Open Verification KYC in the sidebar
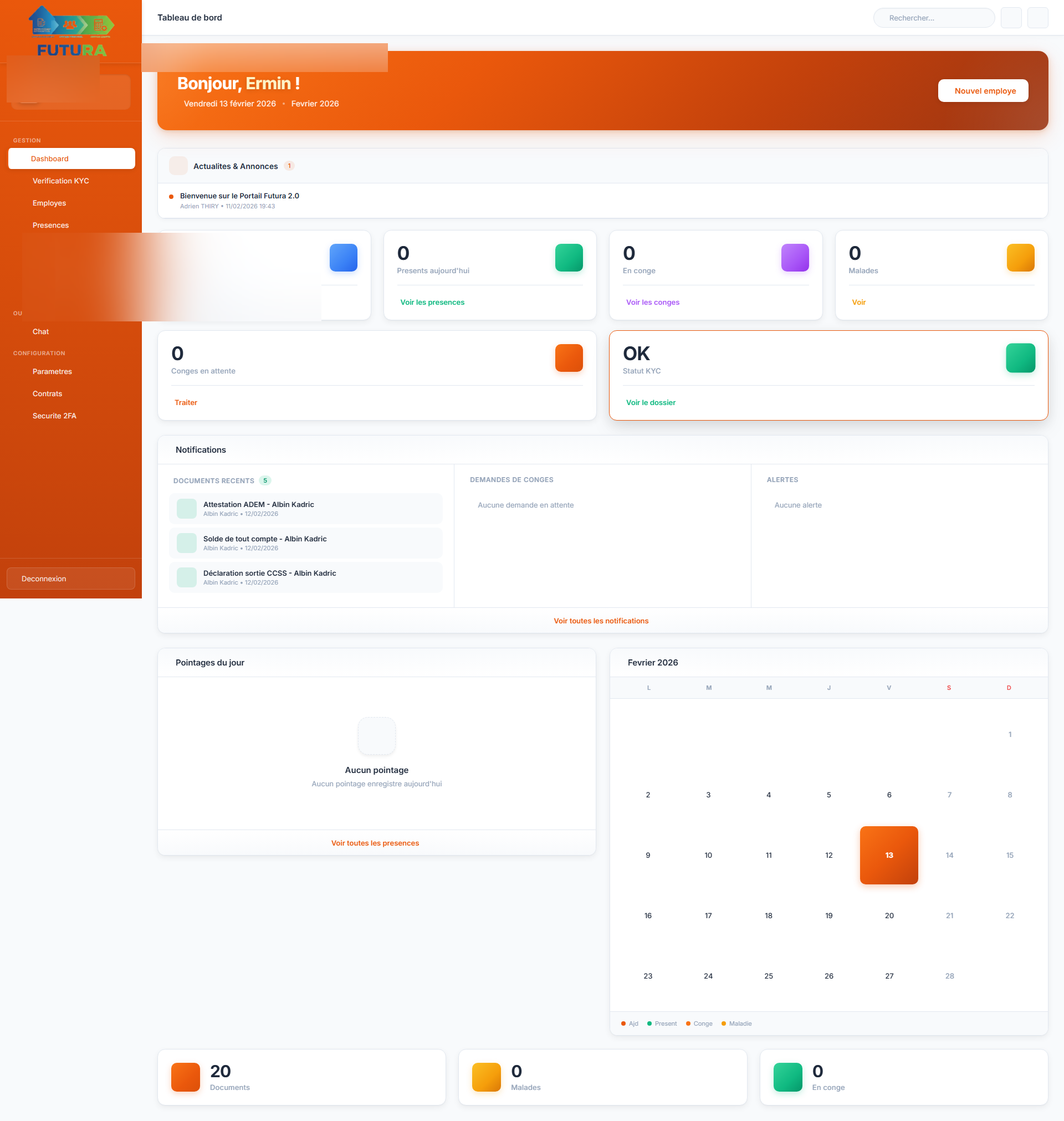Image resolution: width=1064 pixels, height=1121 pixels. [x=61, y=180]
